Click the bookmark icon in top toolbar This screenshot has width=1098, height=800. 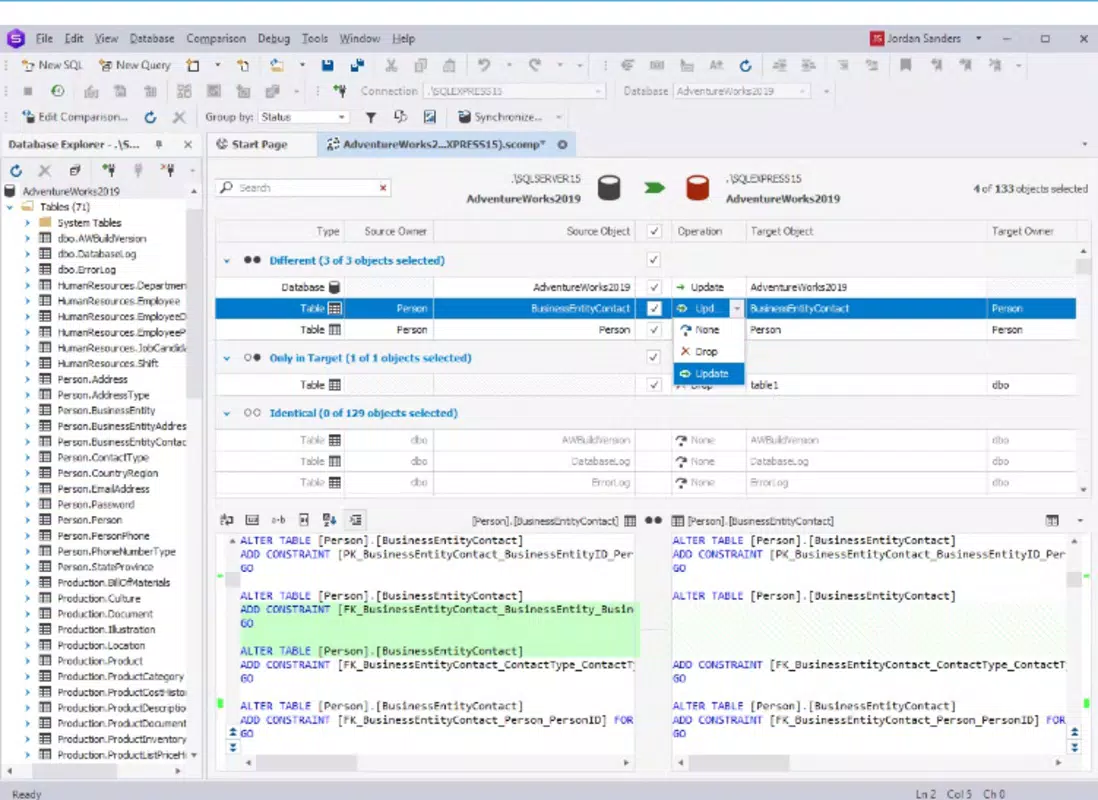pos(905,65)
